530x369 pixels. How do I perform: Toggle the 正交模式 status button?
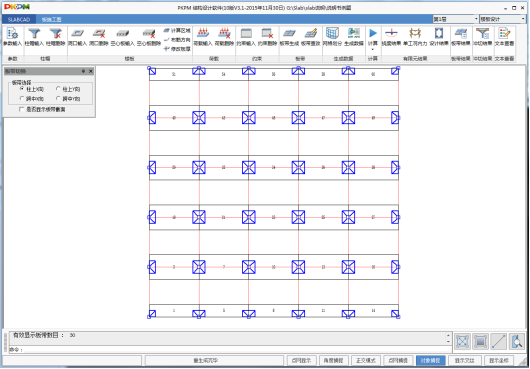(x=366, y=361)
